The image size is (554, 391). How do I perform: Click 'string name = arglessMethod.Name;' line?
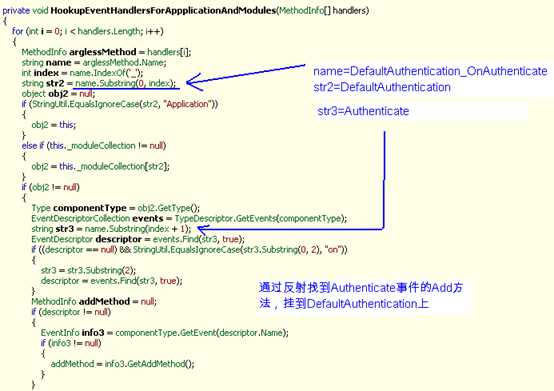(94, 63)
